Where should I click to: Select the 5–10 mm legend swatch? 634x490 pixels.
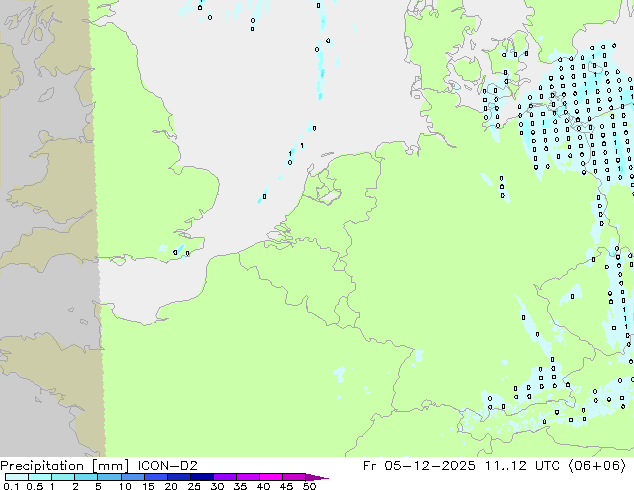click(x=109, y=477)
